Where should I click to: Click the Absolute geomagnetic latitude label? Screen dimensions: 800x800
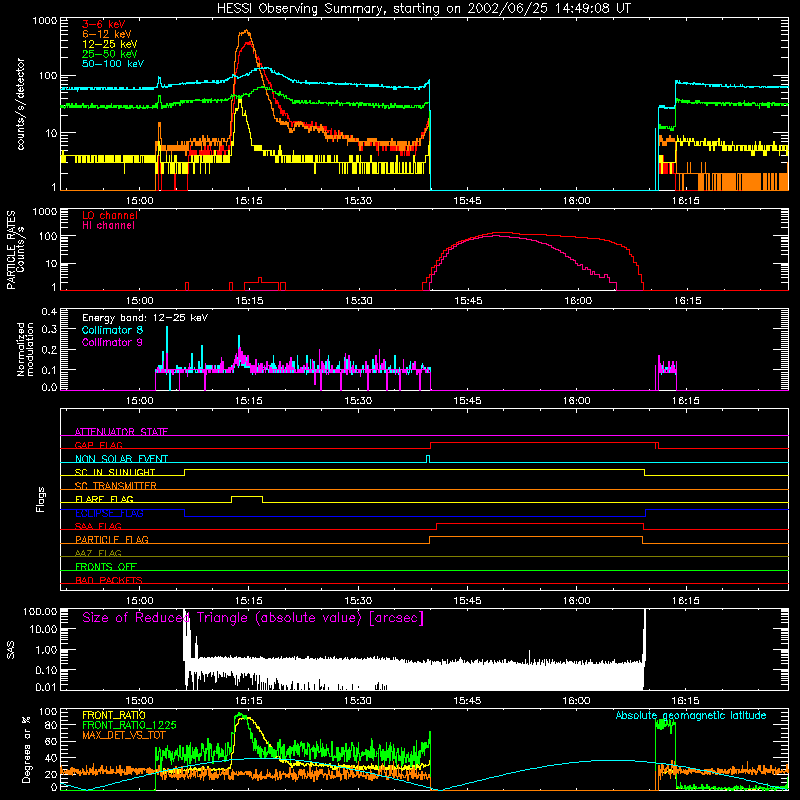pos(691,715)
